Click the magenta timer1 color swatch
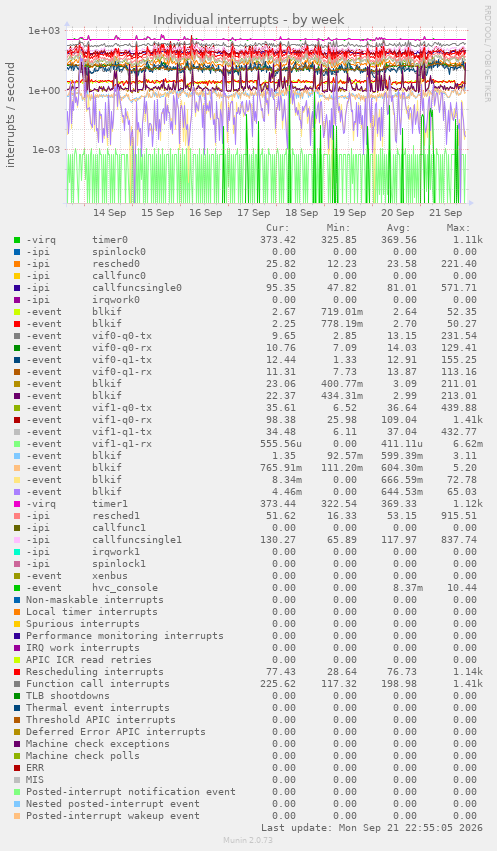The image size is (497, 851). [17, 504]
